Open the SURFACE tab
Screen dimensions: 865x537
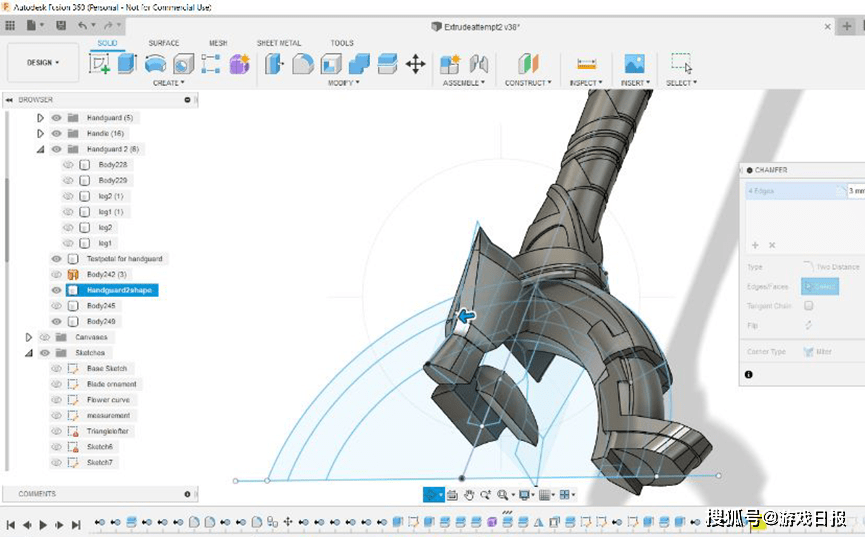tap(163, 43)
